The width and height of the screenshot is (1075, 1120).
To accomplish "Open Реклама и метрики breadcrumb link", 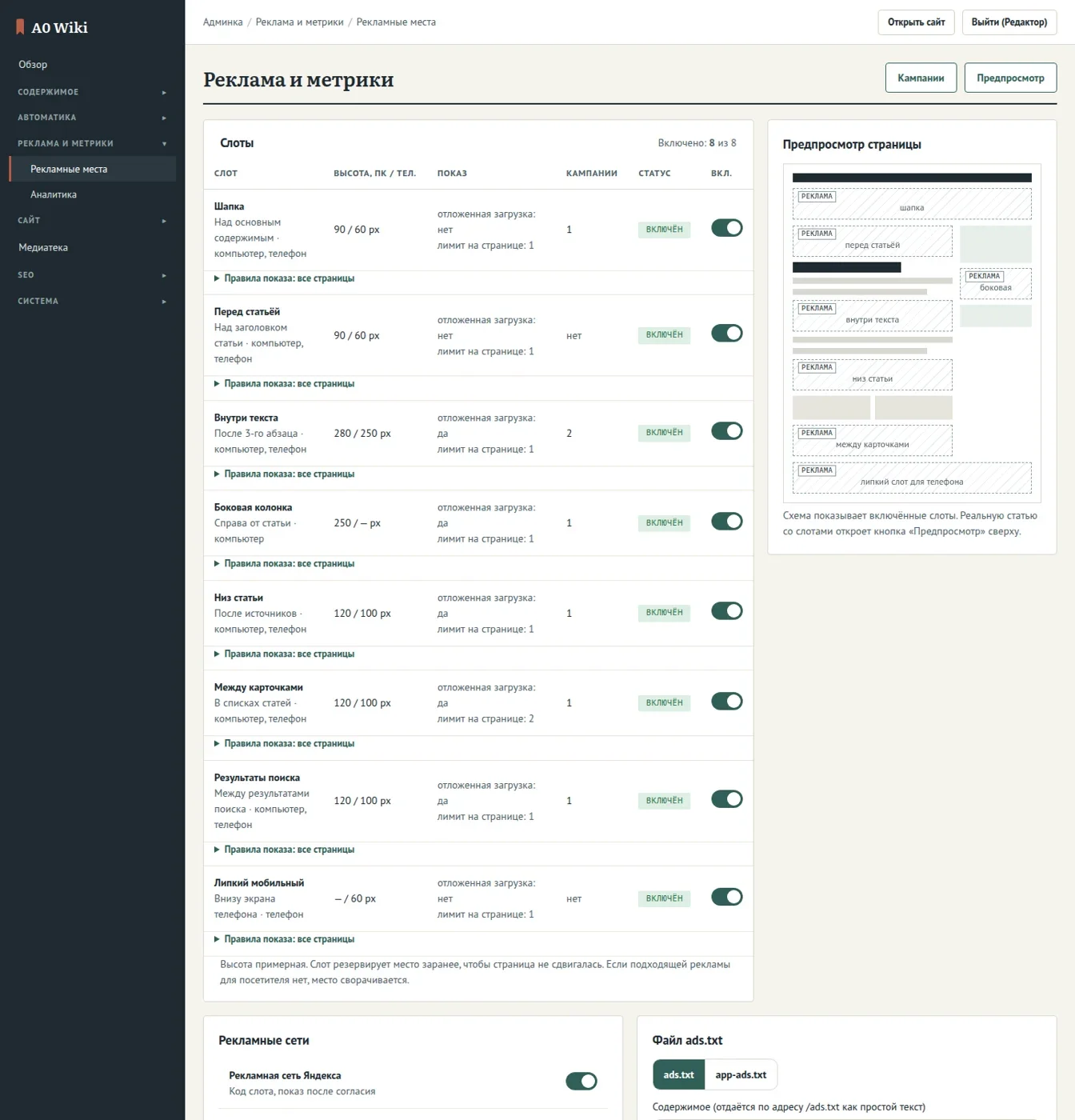I will click(299, 22).
